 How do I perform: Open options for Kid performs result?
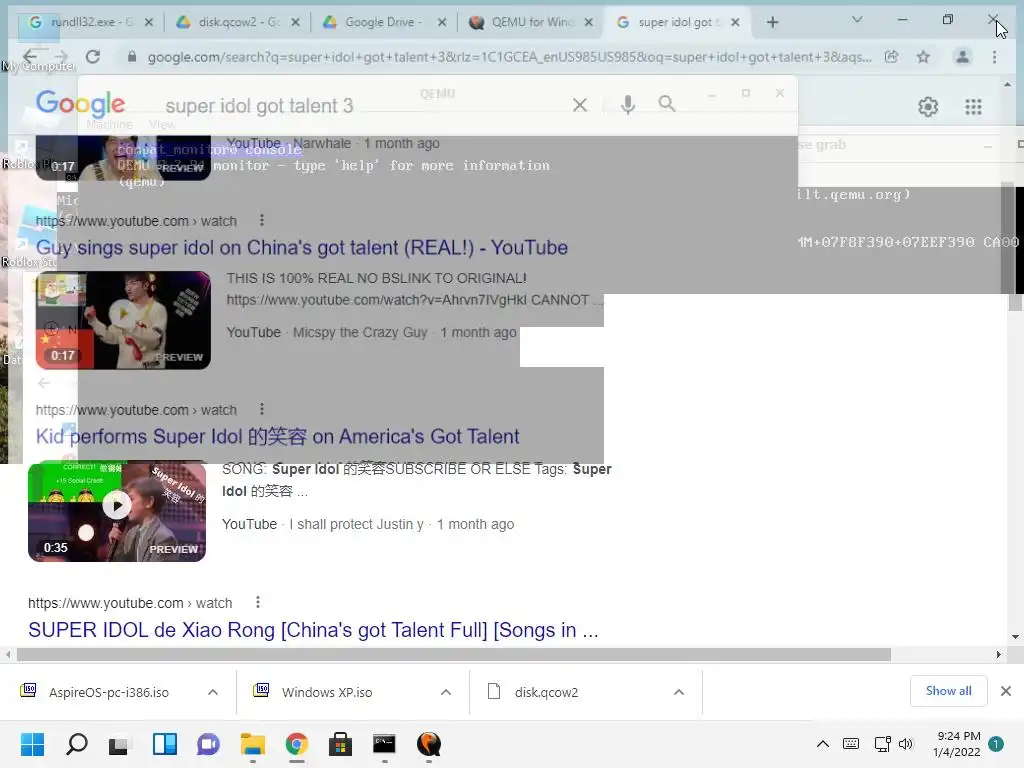[262, 409]
